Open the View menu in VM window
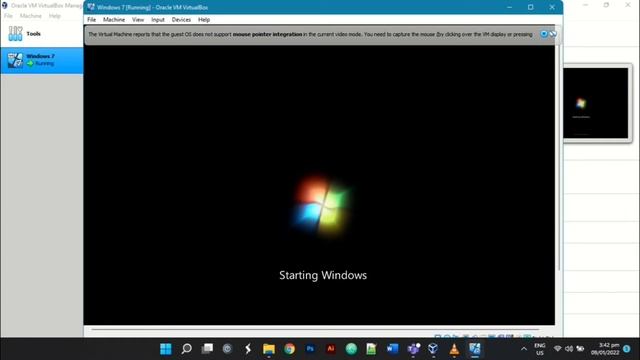Viewport: 640px width, 360px height. point(138,20)
